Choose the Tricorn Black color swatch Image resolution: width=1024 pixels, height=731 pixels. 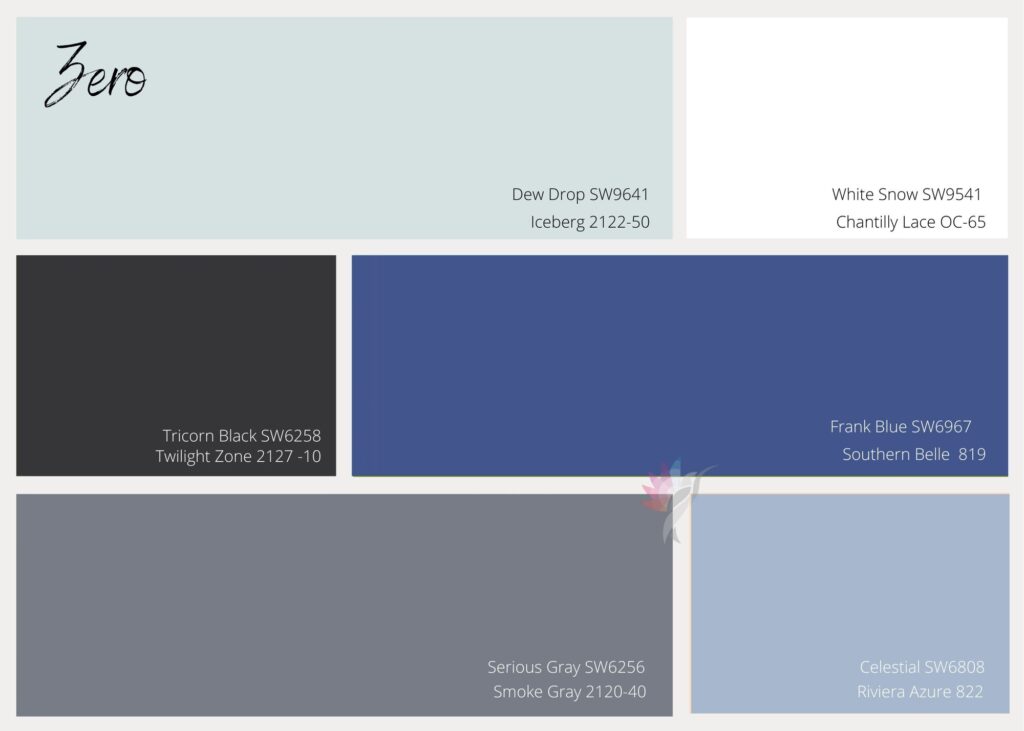[176, 340]
